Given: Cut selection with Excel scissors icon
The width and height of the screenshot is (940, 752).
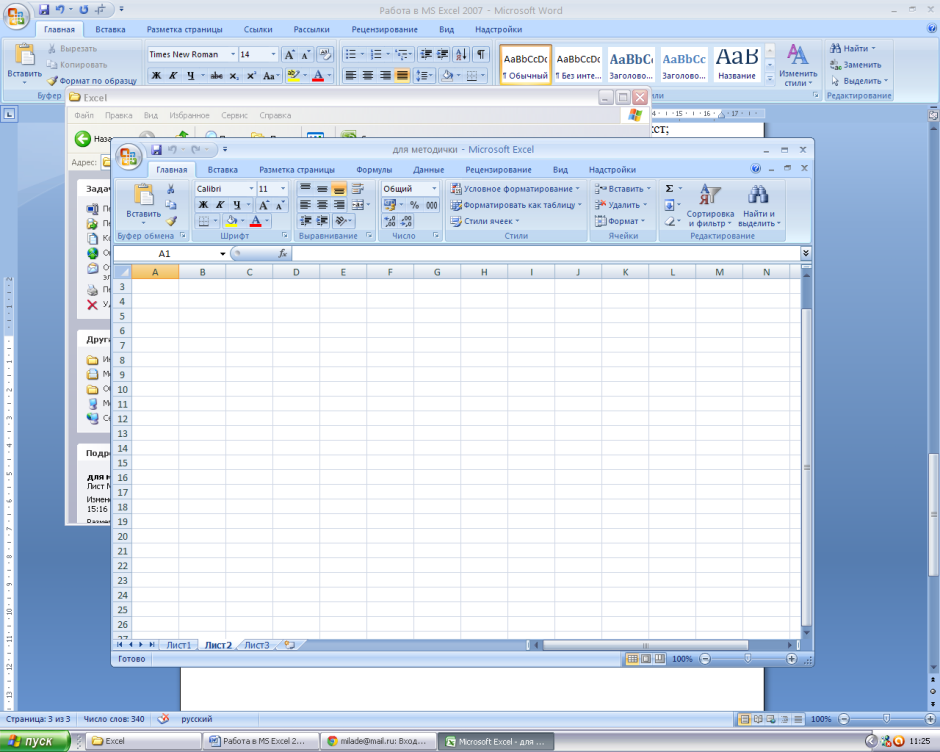Looking at the screenshot, I should (171, 189).
